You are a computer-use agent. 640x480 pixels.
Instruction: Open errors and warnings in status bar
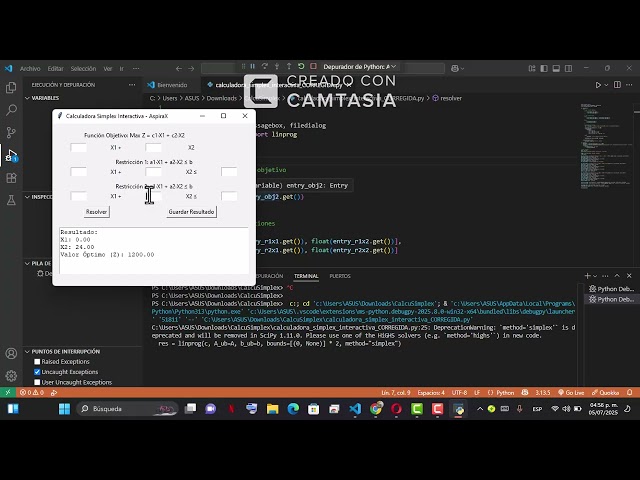[32, 393]
